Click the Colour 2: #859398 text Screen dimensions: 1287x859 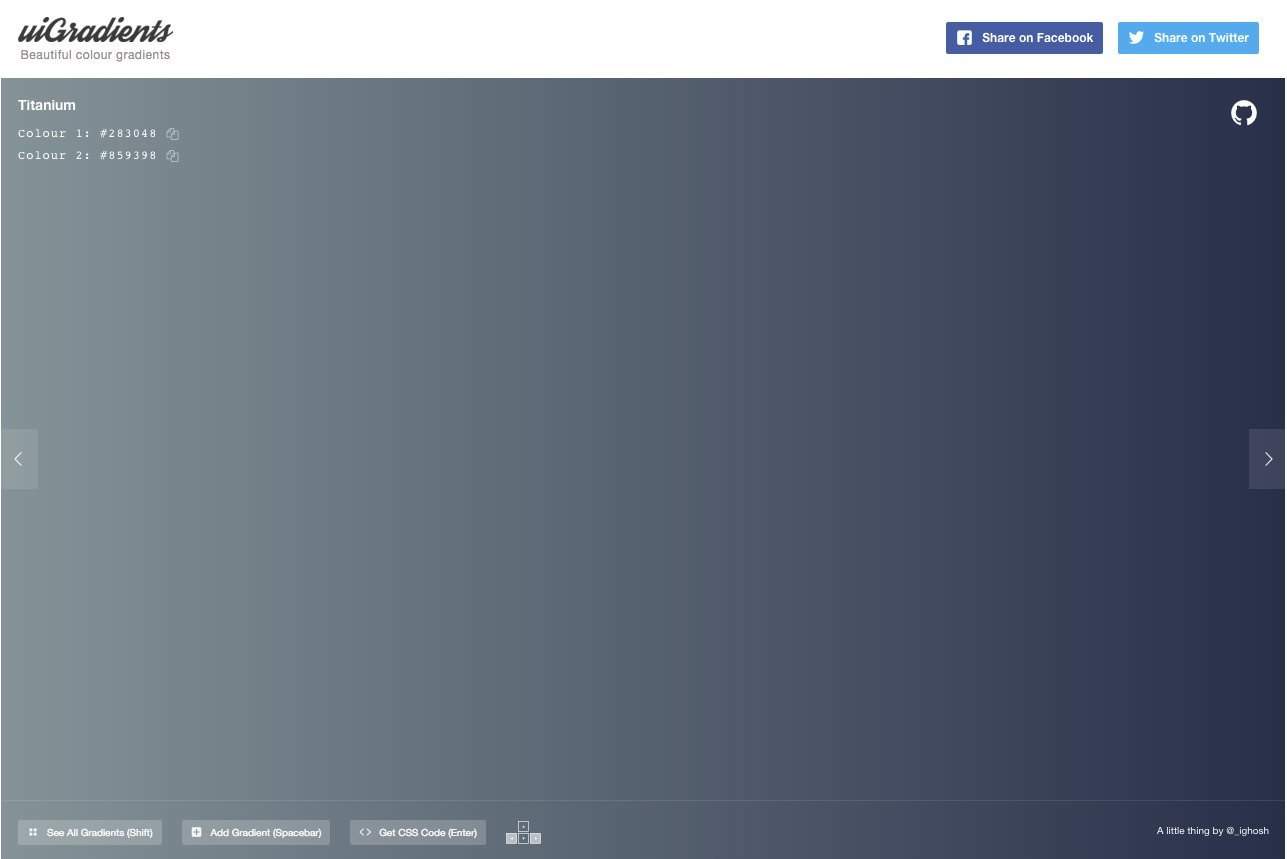pyautogui.click(x=88, y=156)
